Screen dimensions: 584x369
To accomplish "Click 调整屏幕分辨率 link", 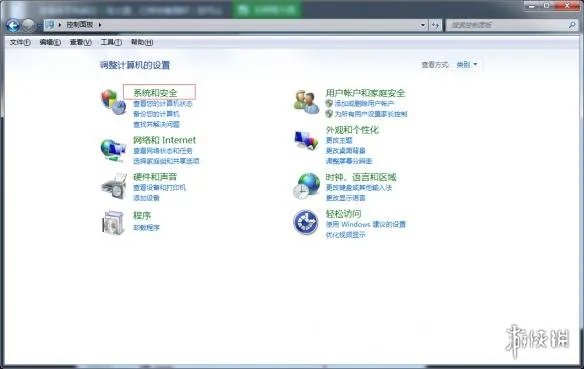I will pyautogui.click(x=349, y=161).
